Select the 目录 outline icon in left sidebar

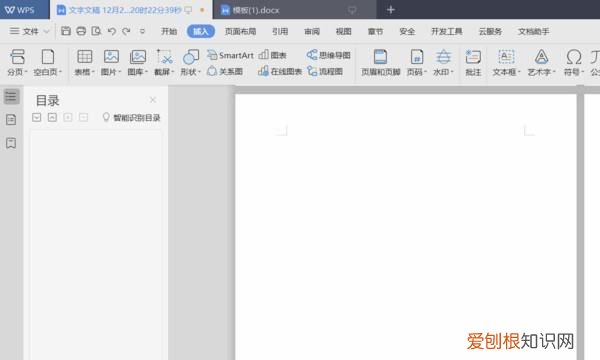point(11,96)
